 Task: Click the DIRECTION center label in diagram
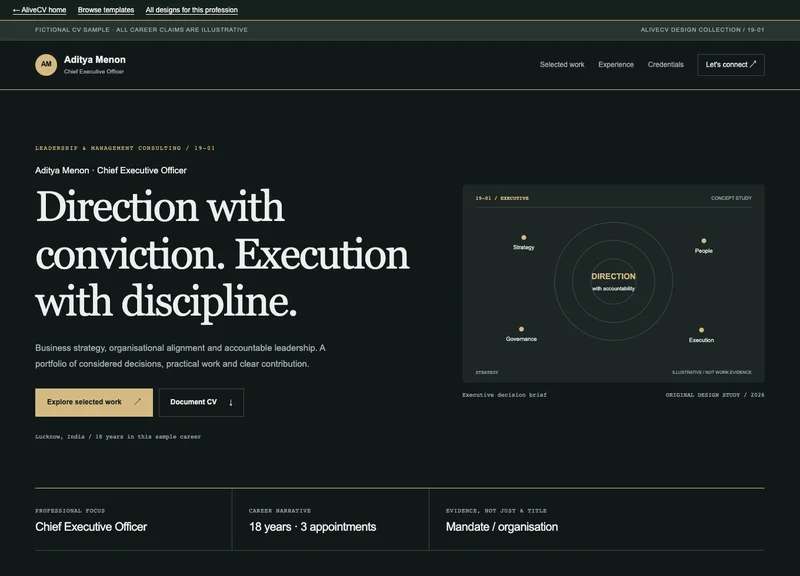[613, 276]
